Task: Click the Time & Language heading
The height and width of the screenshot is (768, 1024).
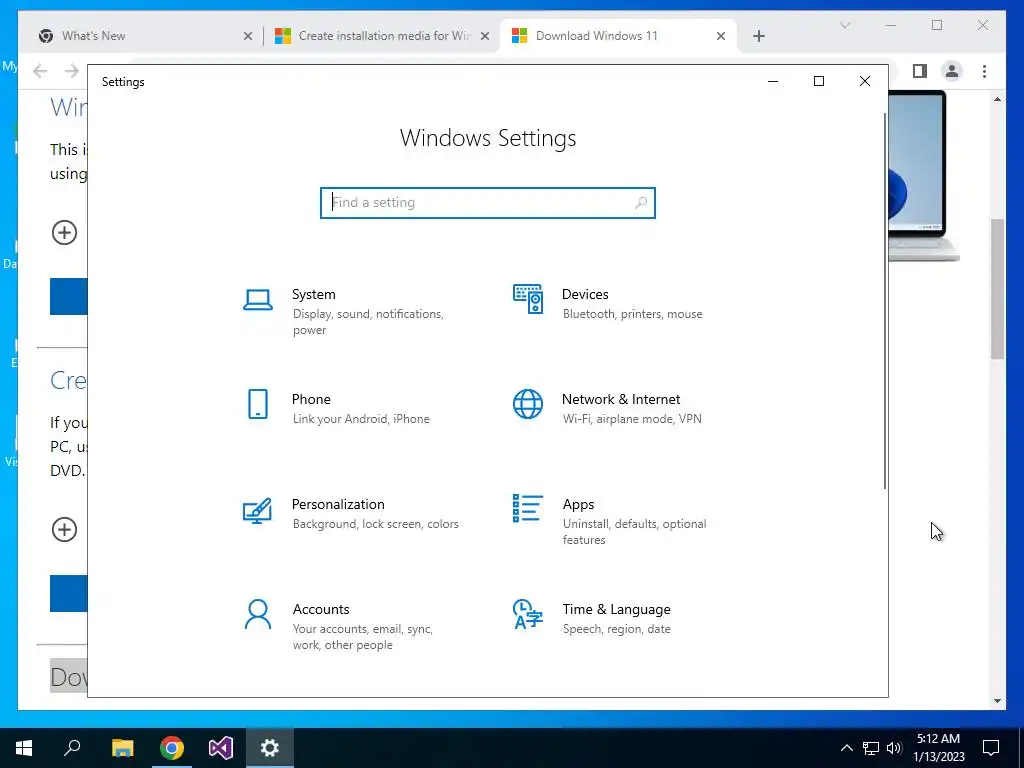Action: pyautogui.click(x=616, y=609)
